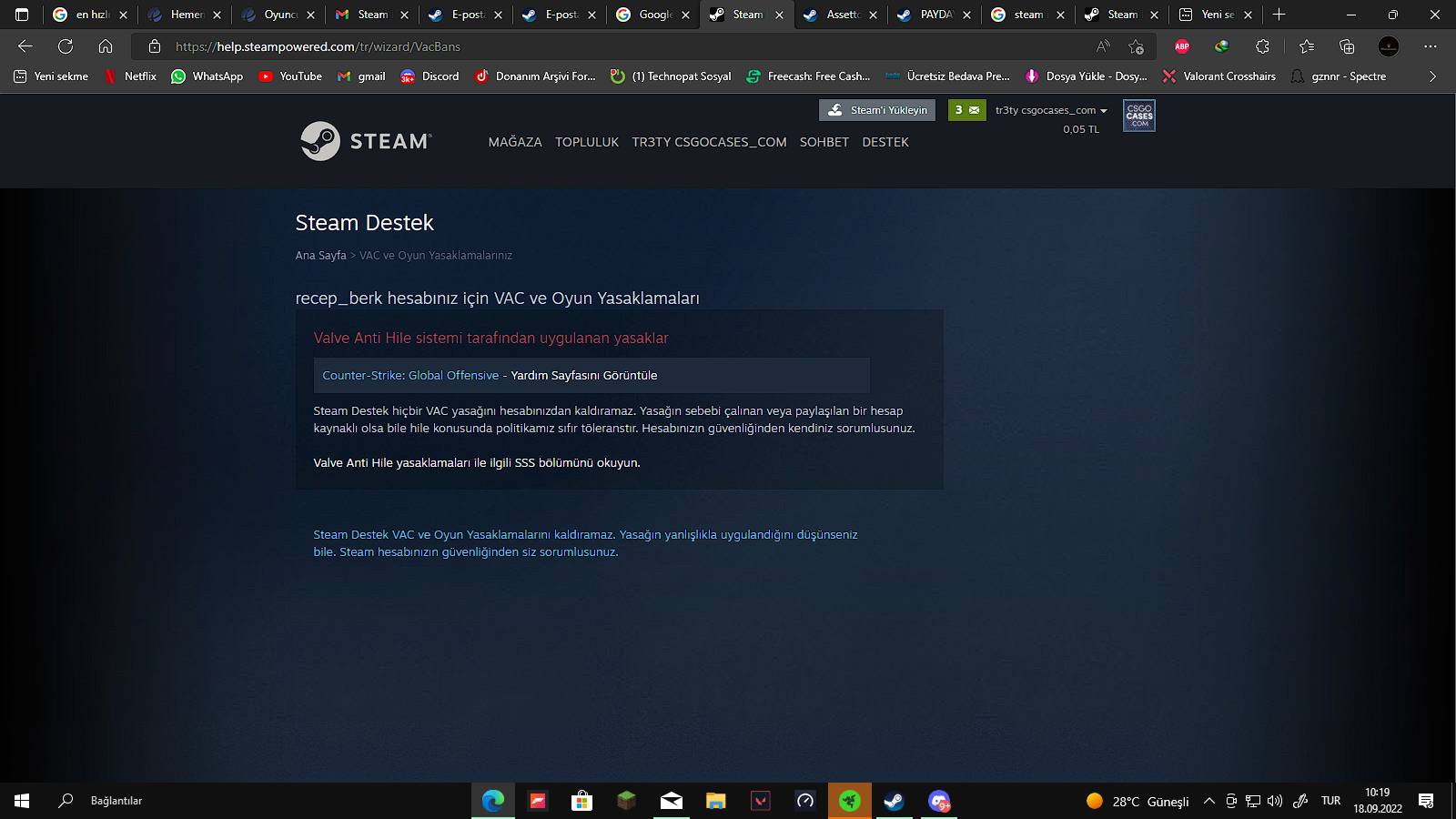
Task: Open the YouTube bookmark
Action: point(290,76)
